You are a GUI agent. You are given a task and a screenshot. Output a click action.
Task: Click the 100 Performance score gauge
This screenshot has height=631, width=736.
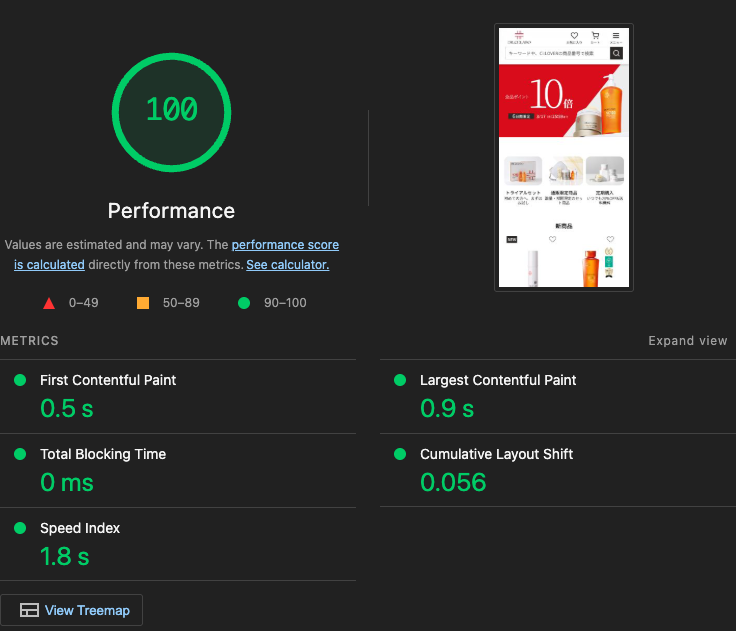[x=171, y=112]
